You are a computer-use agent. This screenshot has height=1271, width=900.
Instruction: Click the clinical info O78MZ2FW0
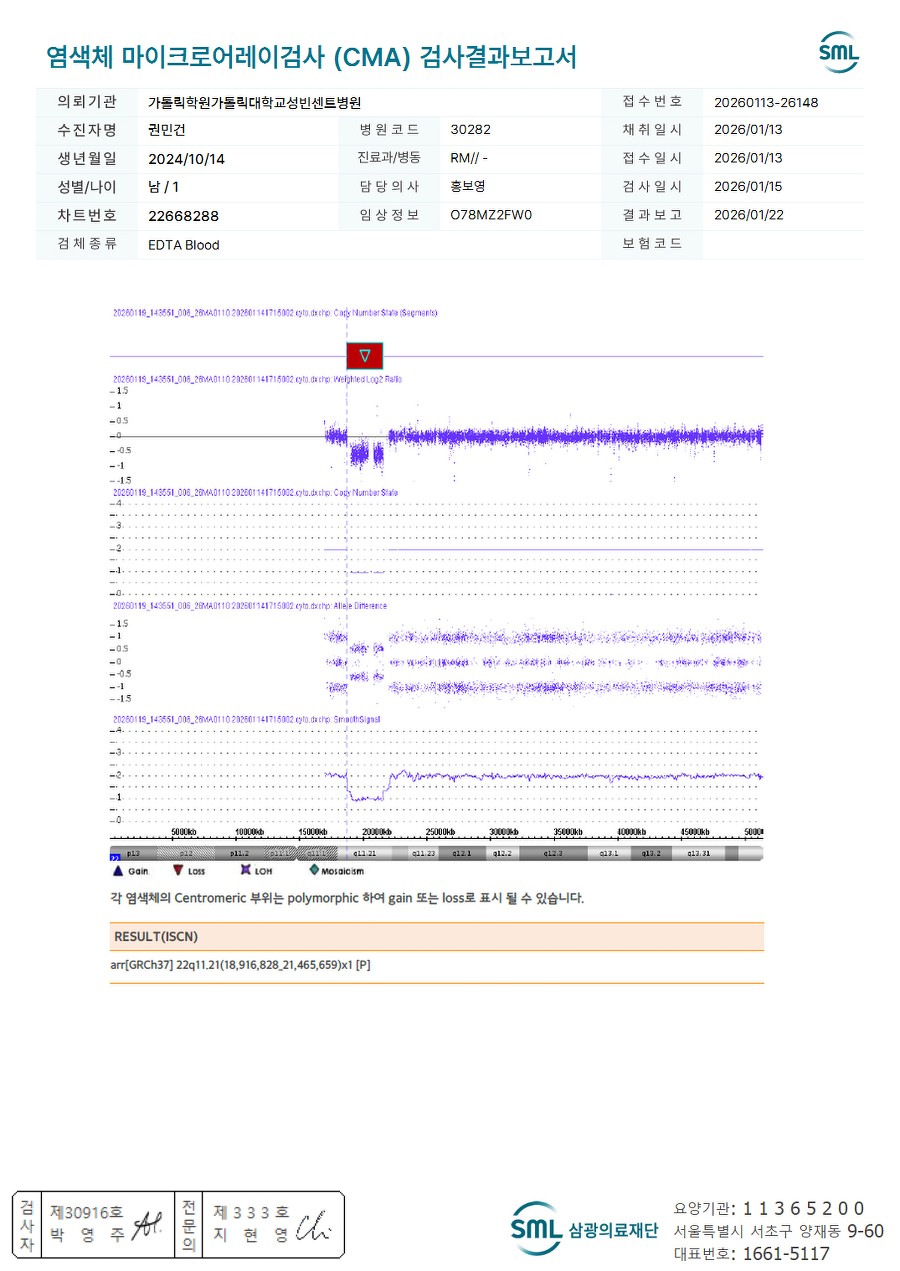tap(492, 215)
